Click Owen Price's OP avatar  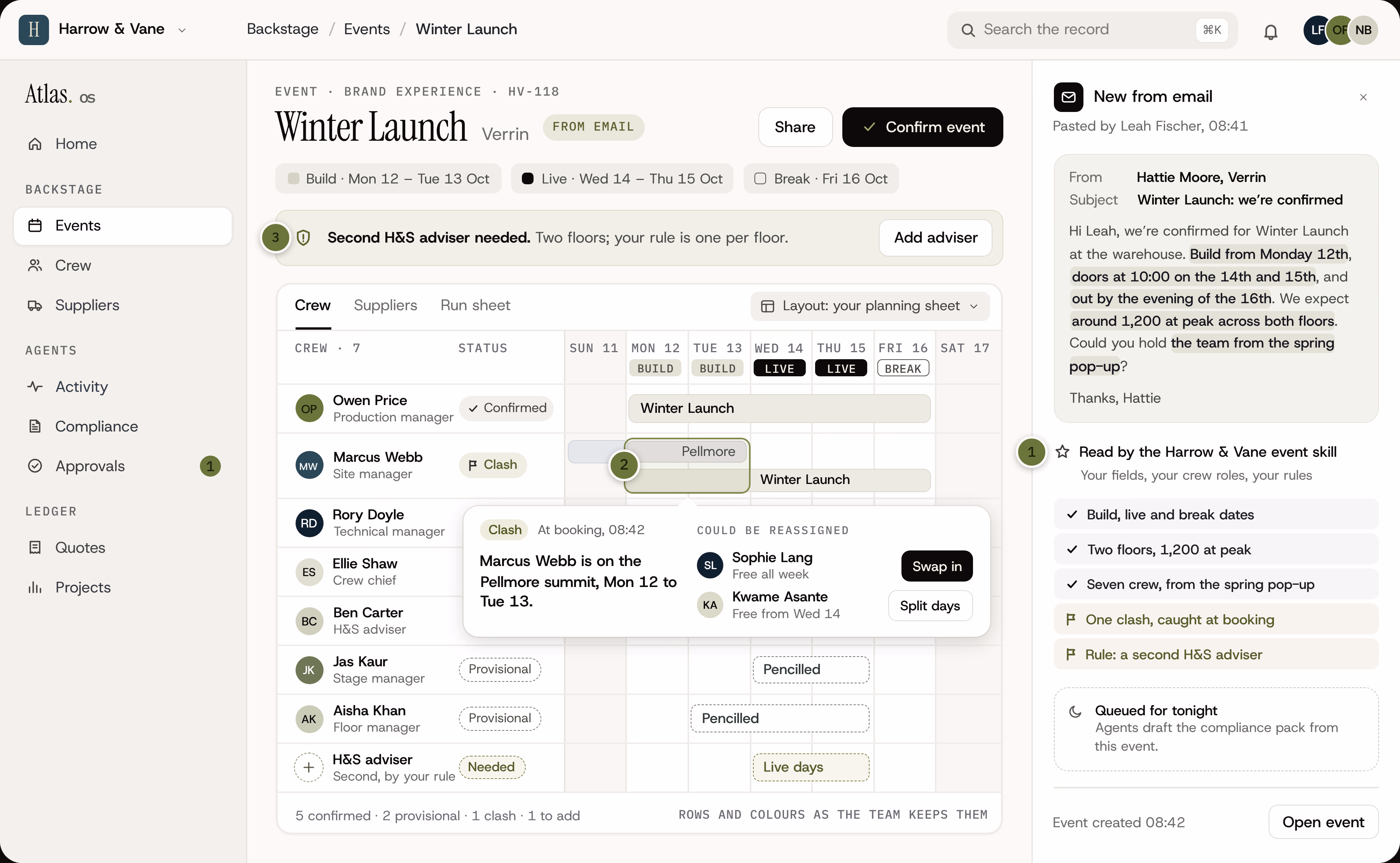point(309,409)
